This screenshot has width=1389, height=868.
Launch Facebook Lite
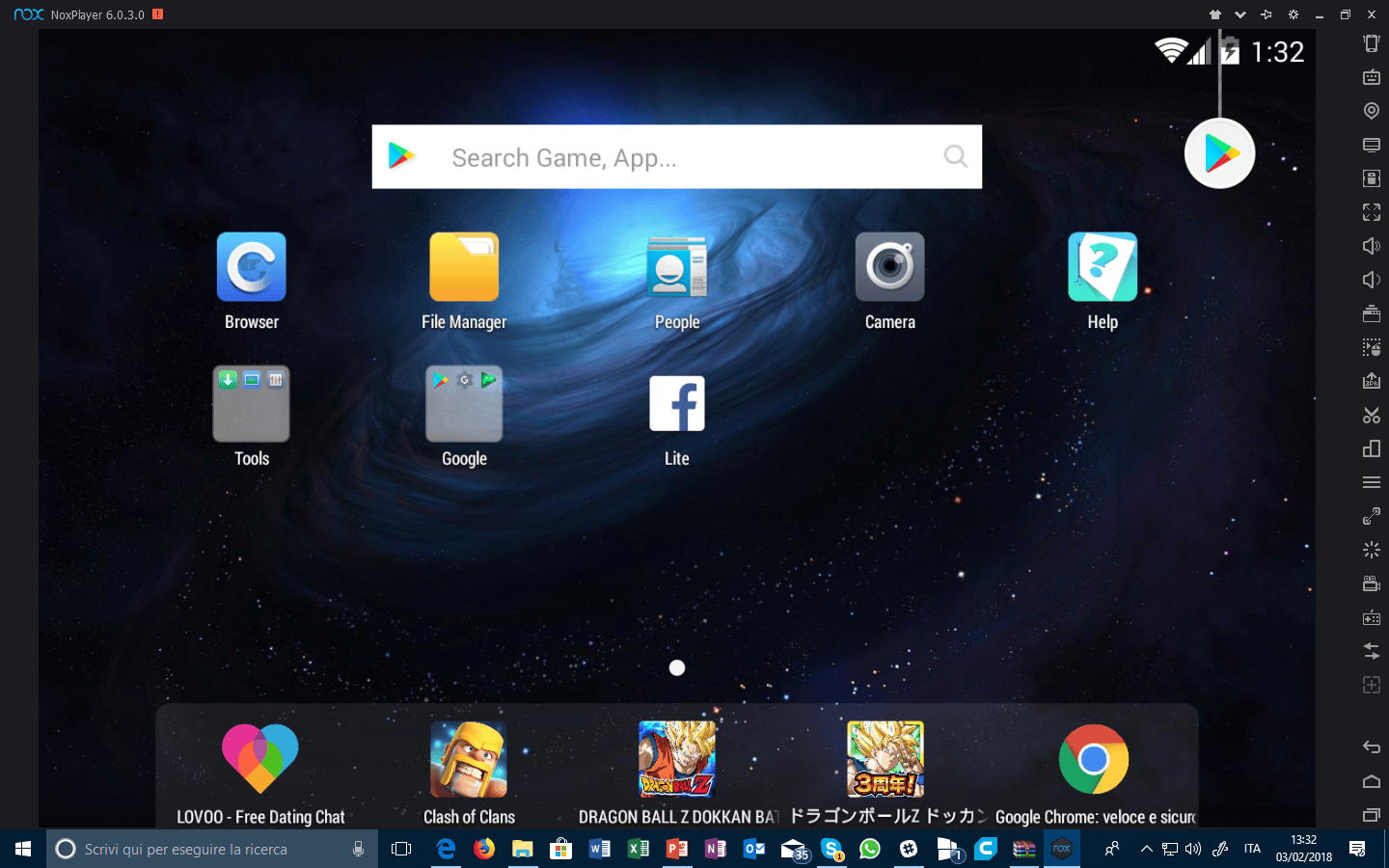click(677, 403)
